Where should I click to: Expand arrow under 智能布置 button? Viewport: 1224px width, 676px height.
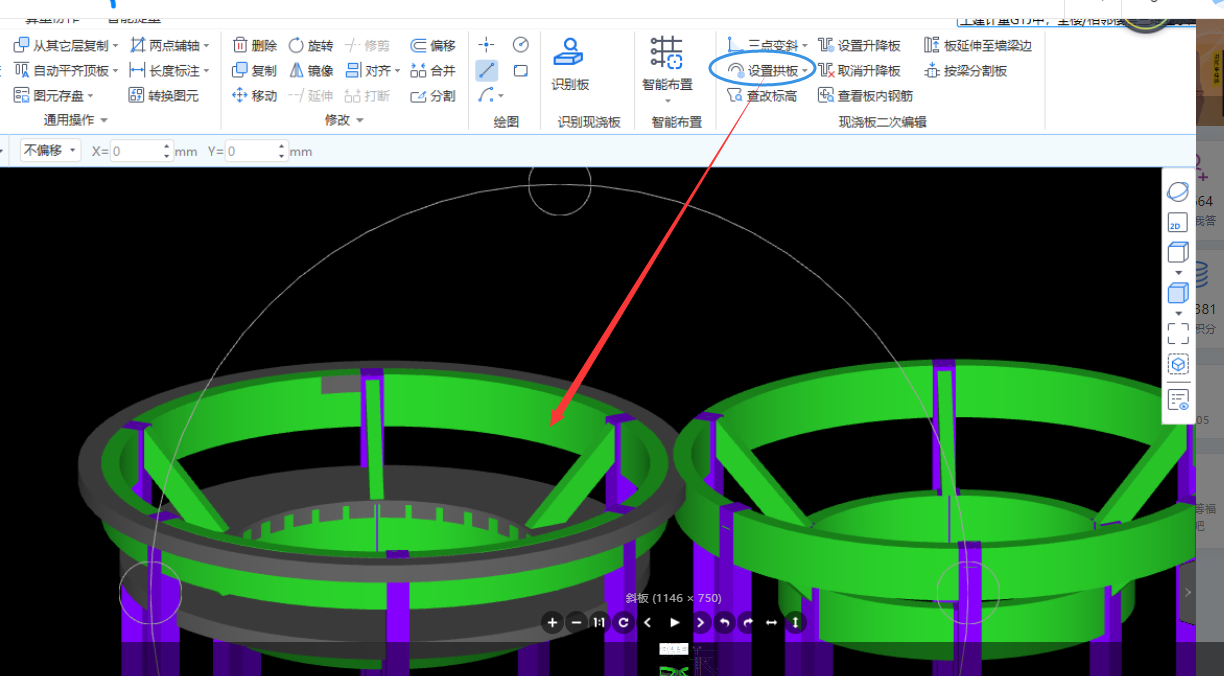coord(667,100)
